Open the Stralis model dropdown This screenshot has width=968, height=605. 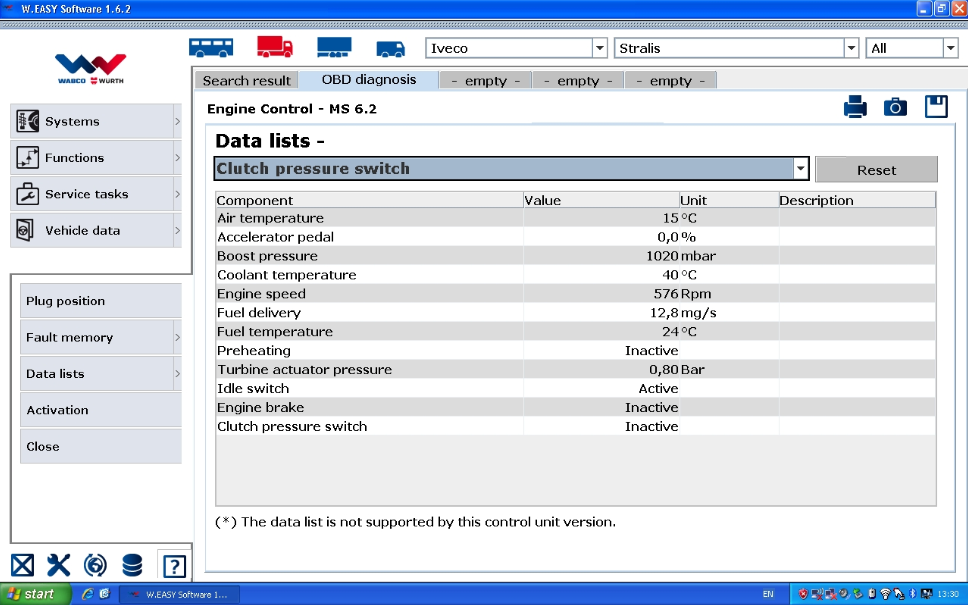click(x=851, y=48)
